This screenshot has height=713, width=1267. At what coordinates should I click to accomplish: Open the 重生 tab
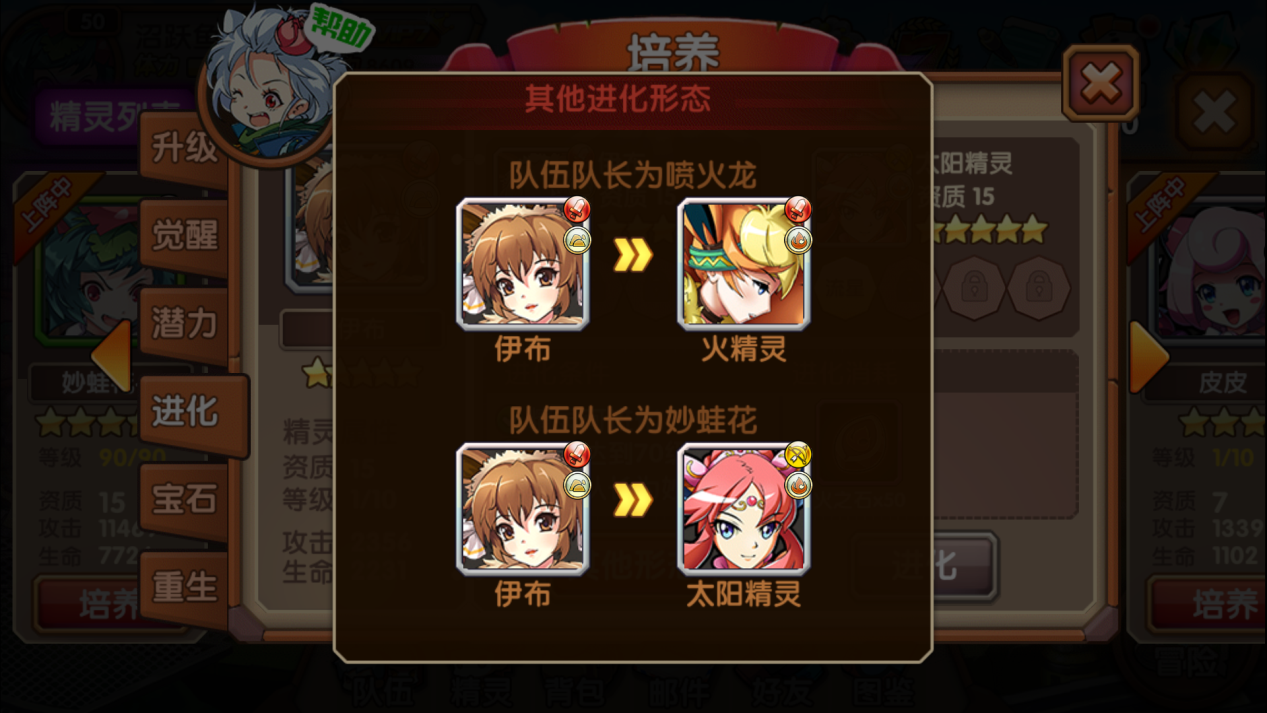coord(184,588)
